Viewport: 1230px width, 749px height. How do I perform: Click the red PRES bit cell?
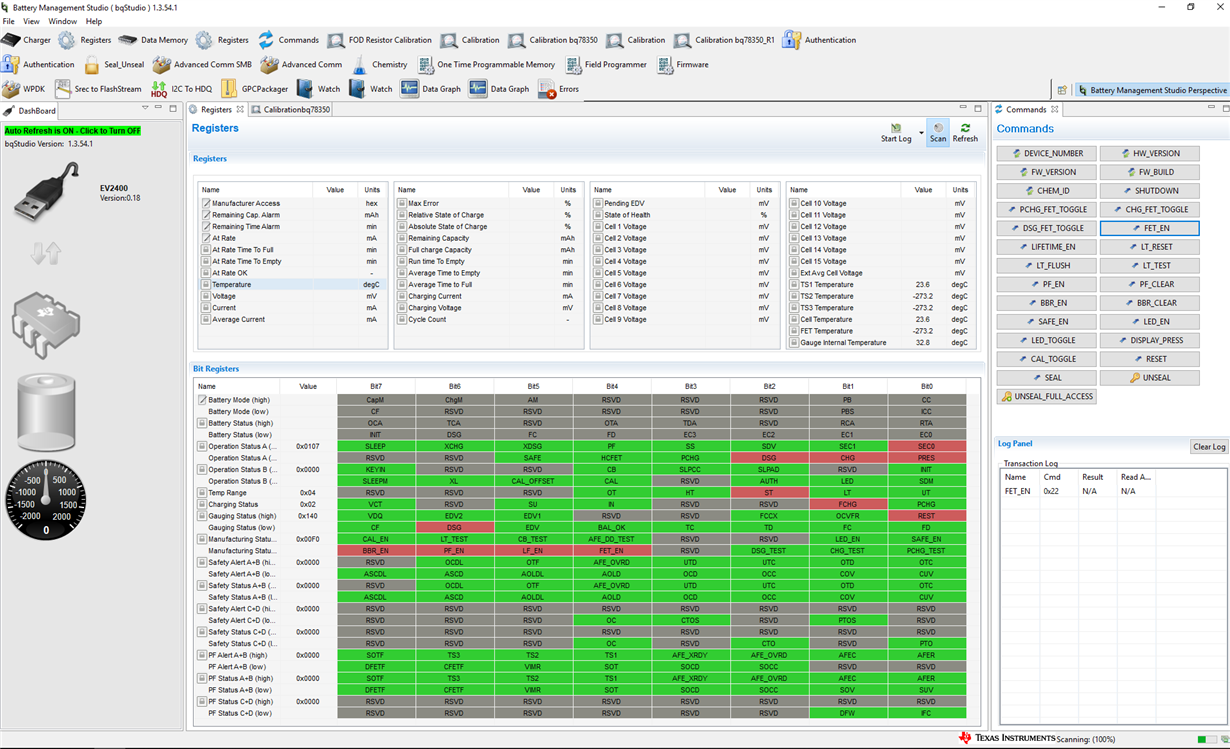pyautogui.click(x=926, y=458)
